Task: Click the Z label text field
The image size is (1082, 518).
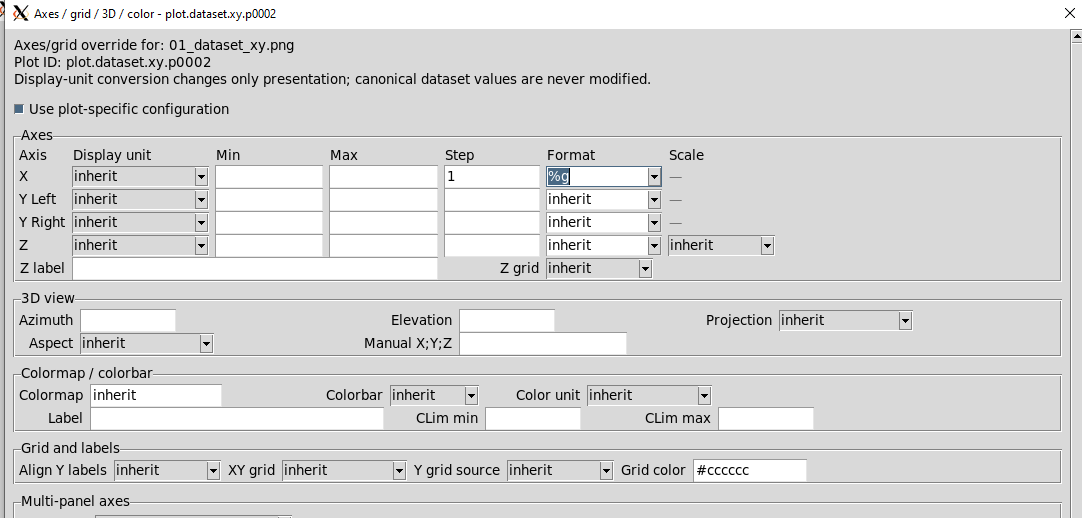Action: click(255, 268)
